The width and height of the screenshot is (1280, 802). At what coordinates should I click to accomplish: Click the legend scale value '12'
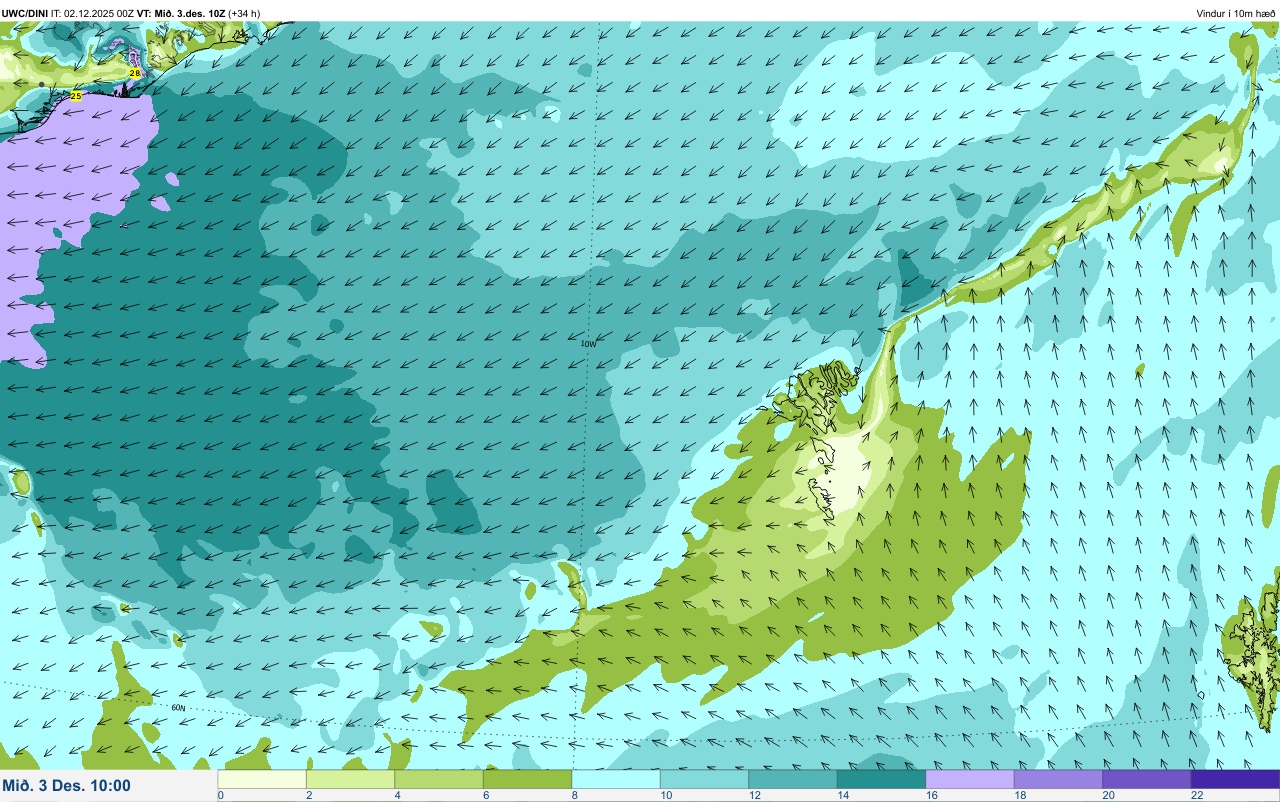753,796
